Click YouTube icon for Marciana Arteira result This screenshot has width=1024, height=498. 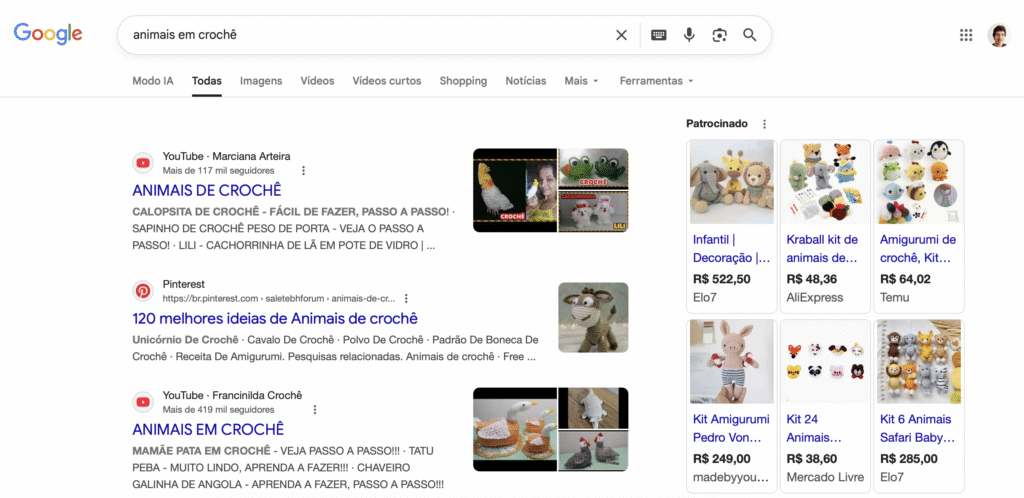coord(143,163)
